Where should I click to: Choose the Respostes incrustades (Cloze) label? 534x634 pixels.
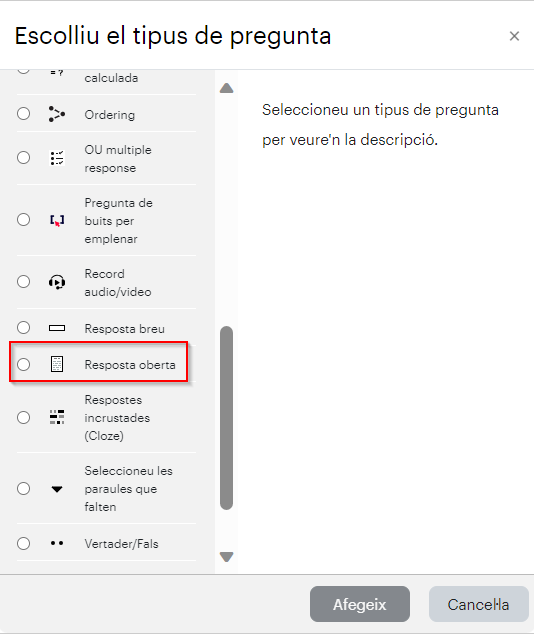coord(117,418)
